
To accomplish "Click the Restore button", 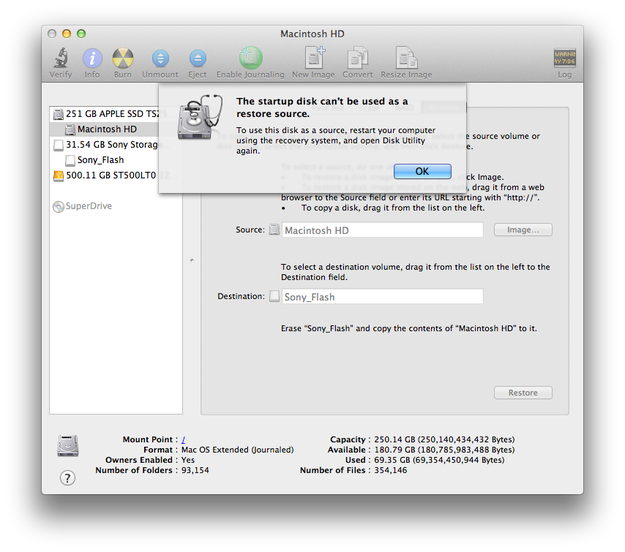I will pos(523,393).
